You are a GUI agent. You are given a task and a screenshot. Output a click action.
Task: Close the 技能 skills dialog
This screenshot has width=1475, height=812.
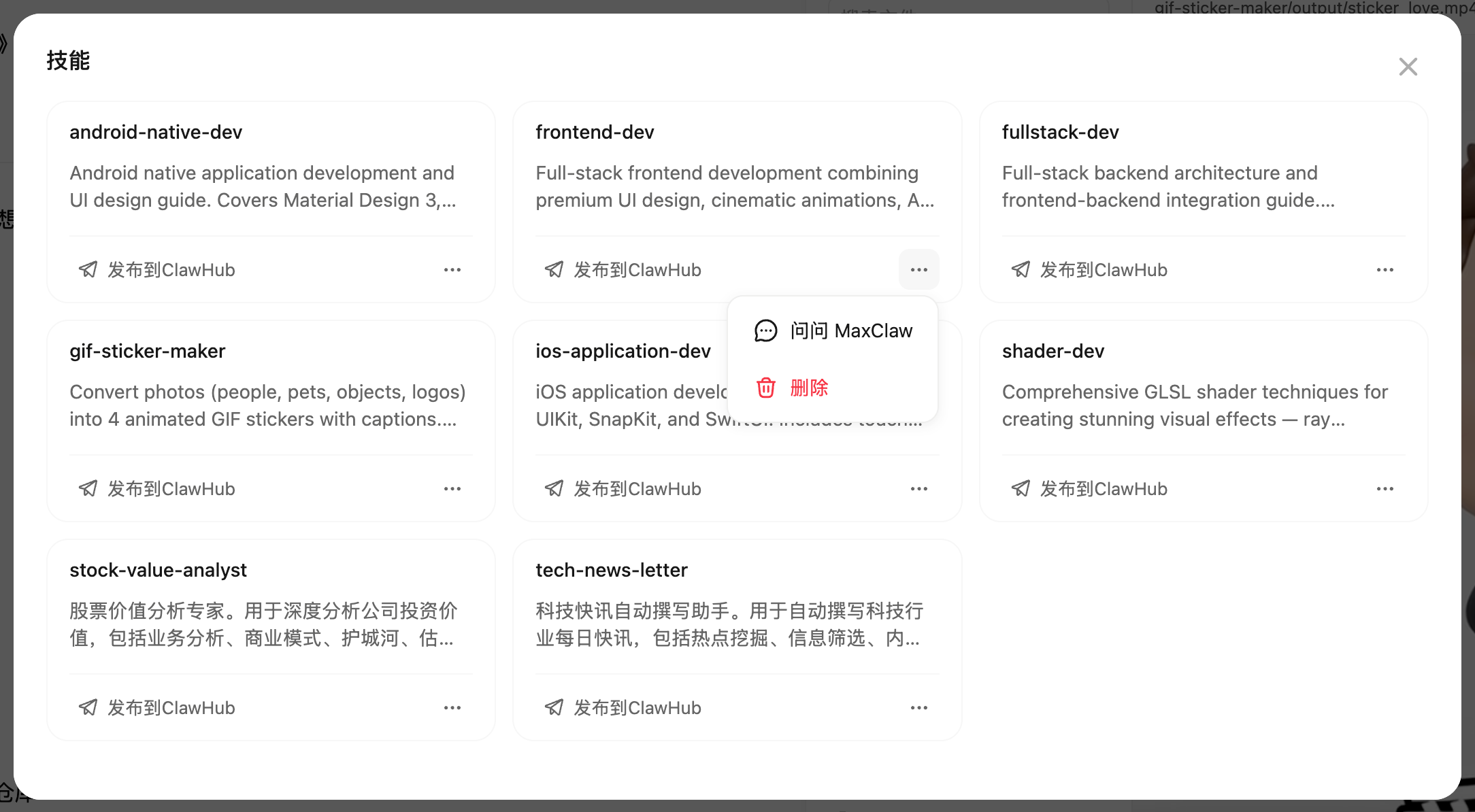click(1408, 66)
